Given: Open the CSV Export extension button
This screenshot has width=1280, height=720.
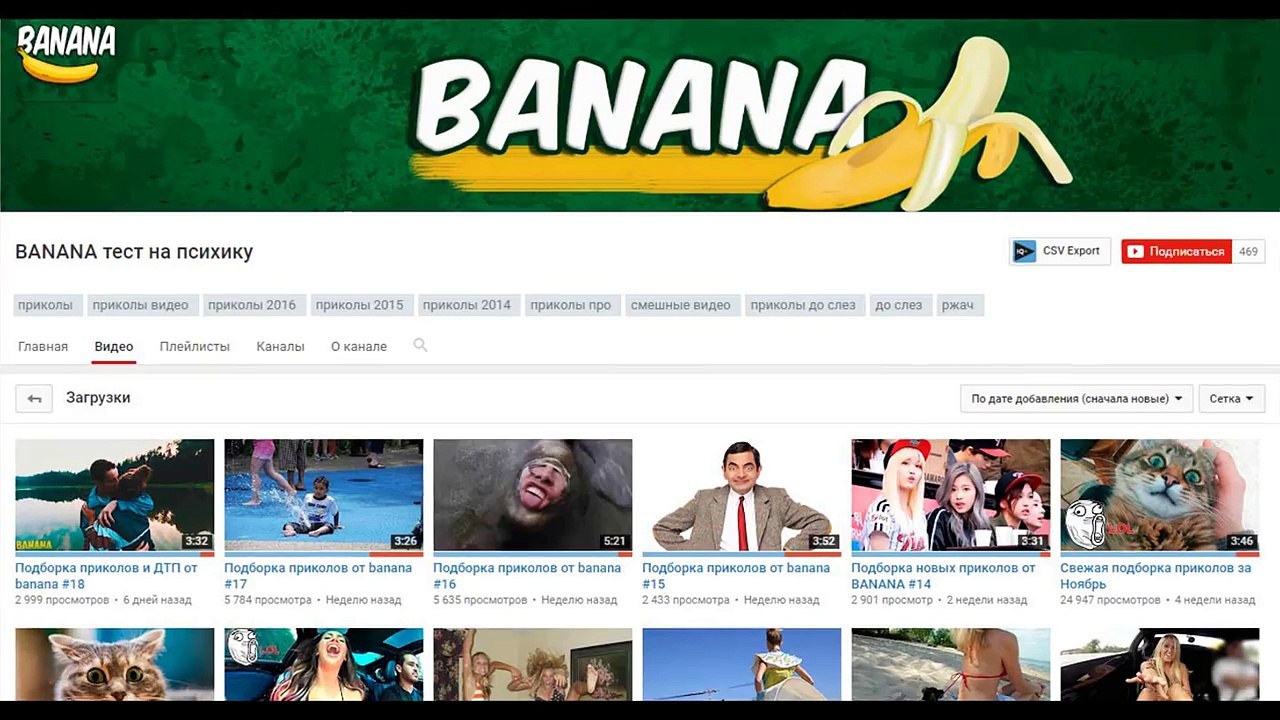Looking at the screenshot, I should click(x=1060, y=251).
